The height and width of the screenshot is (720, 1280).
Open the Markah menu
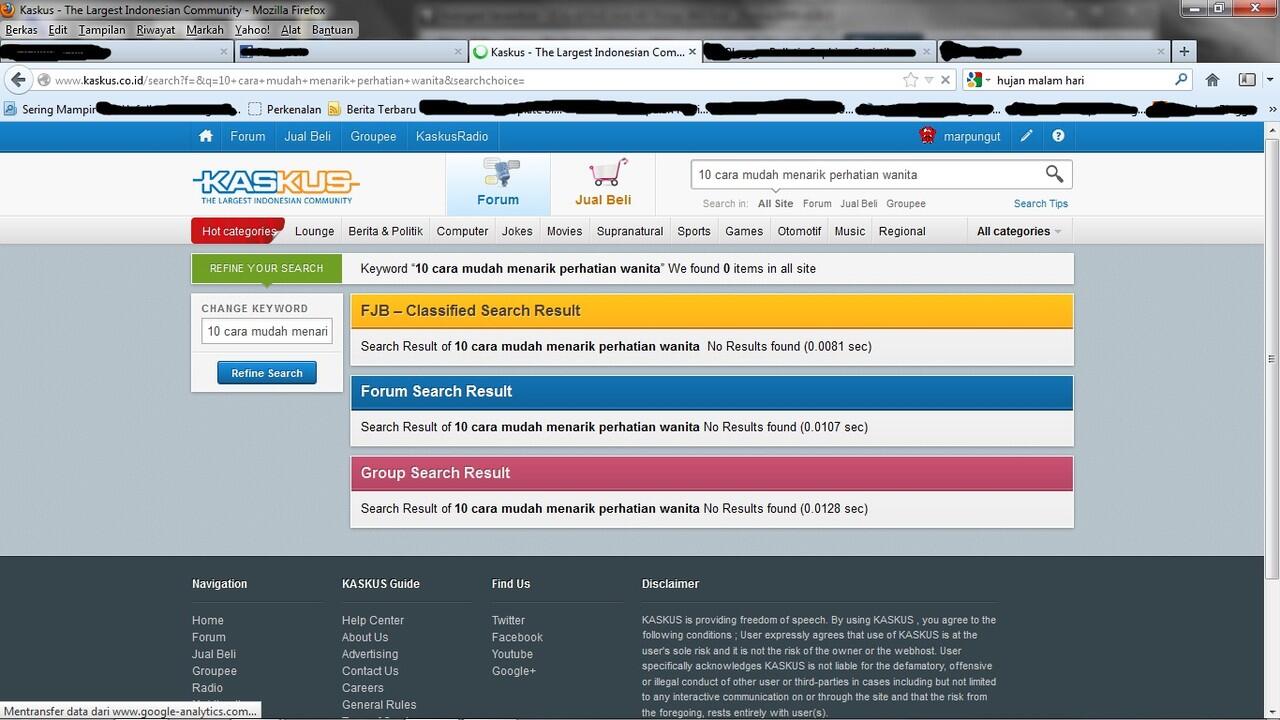205,30
